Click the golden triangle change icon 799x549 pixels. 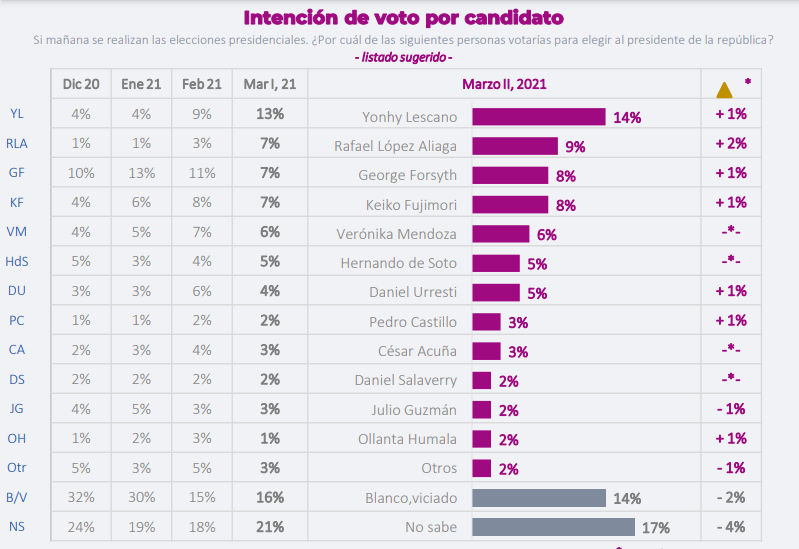724,90
